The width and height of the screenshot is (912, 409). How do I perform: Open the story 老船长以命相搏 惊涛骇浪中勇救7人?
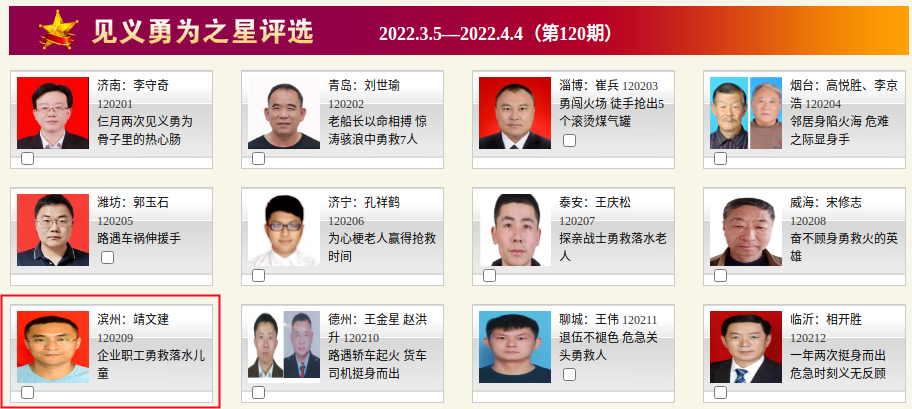point(373,130)
